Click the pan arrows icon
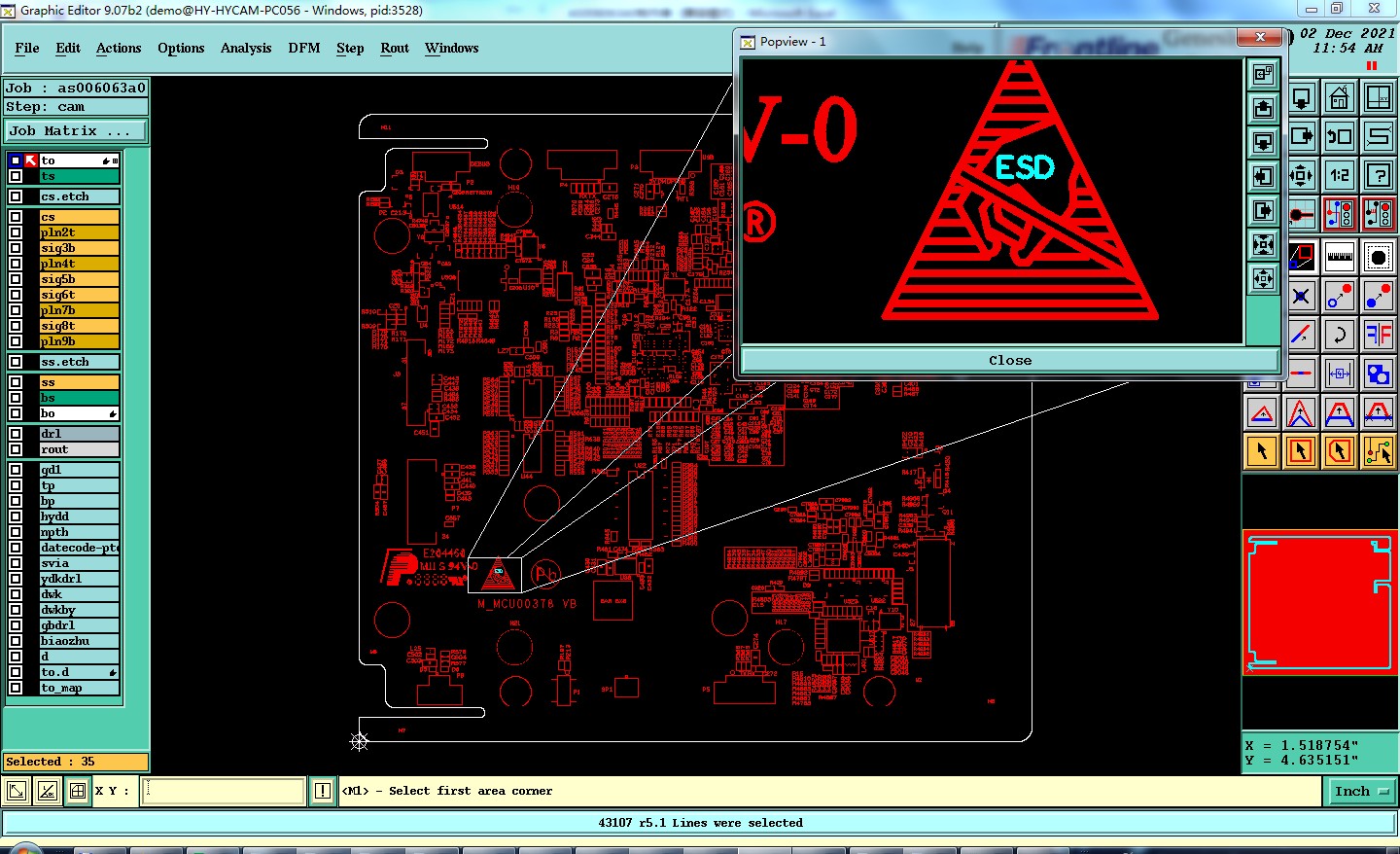Image resolution: width=1400 pixels, height=854 pixels. click(1302, 175)
